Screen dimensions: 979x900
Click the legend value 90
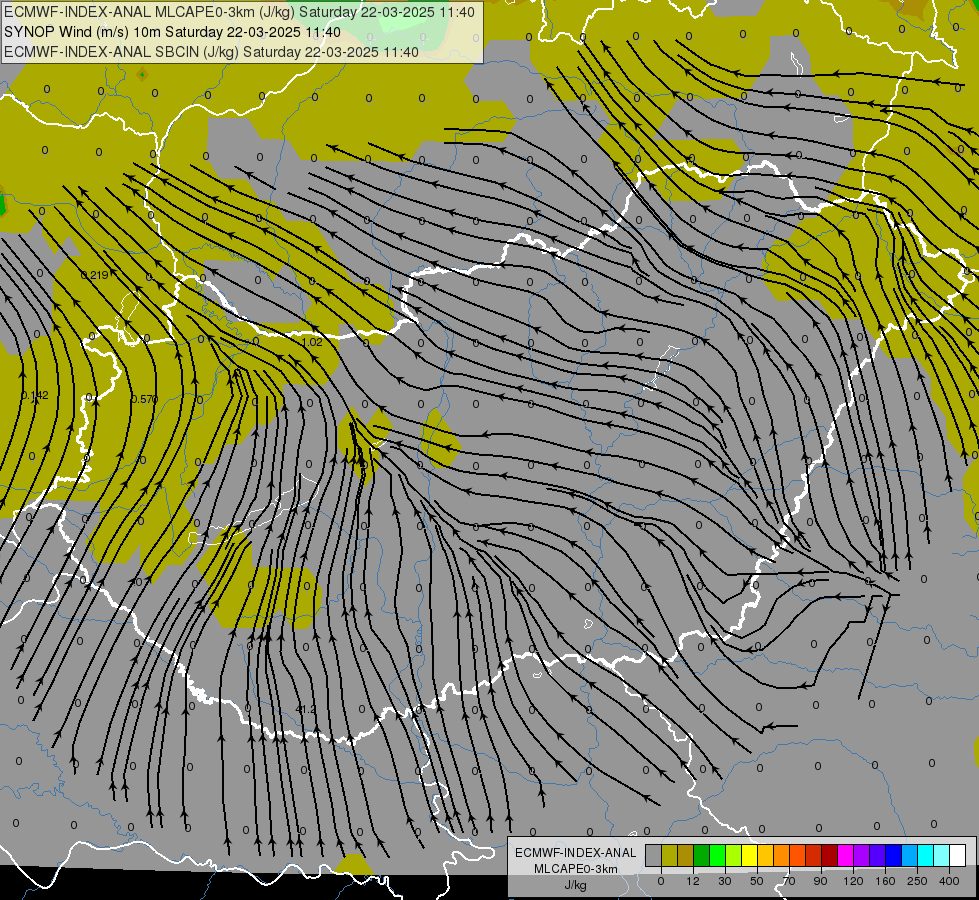coord(820,881)
